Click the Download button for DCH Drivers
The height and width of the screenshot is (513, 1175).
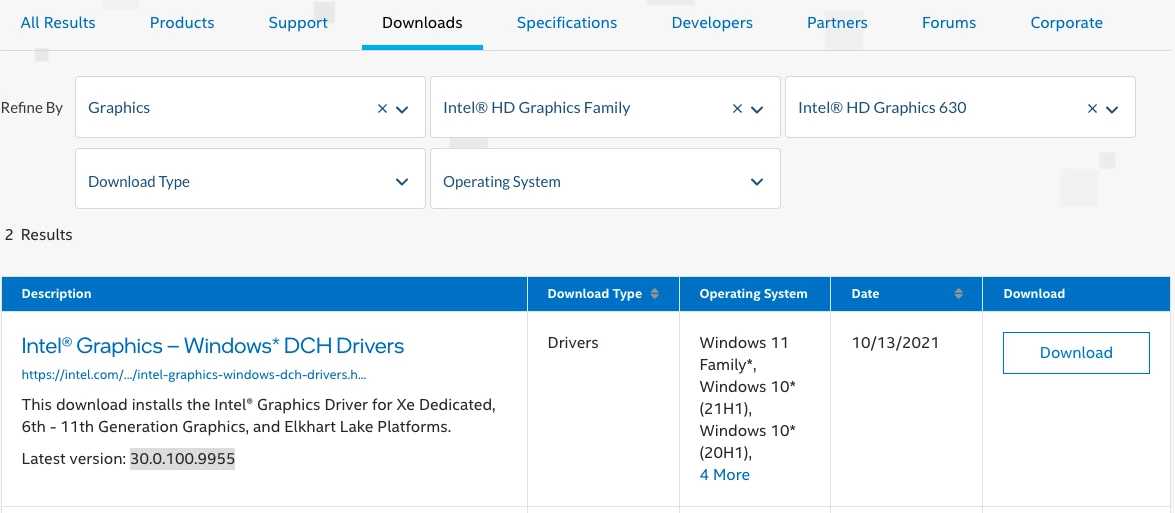coord(1076,353)
